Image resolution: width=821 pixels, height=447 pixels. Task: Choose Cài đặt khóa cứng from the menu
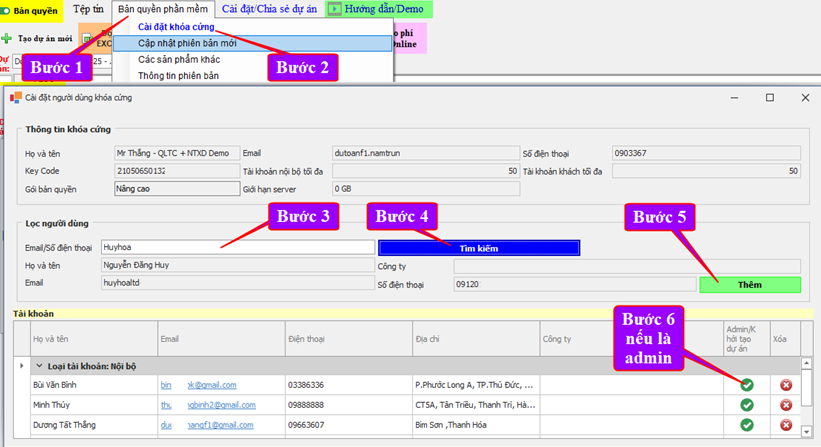point(177,27)
